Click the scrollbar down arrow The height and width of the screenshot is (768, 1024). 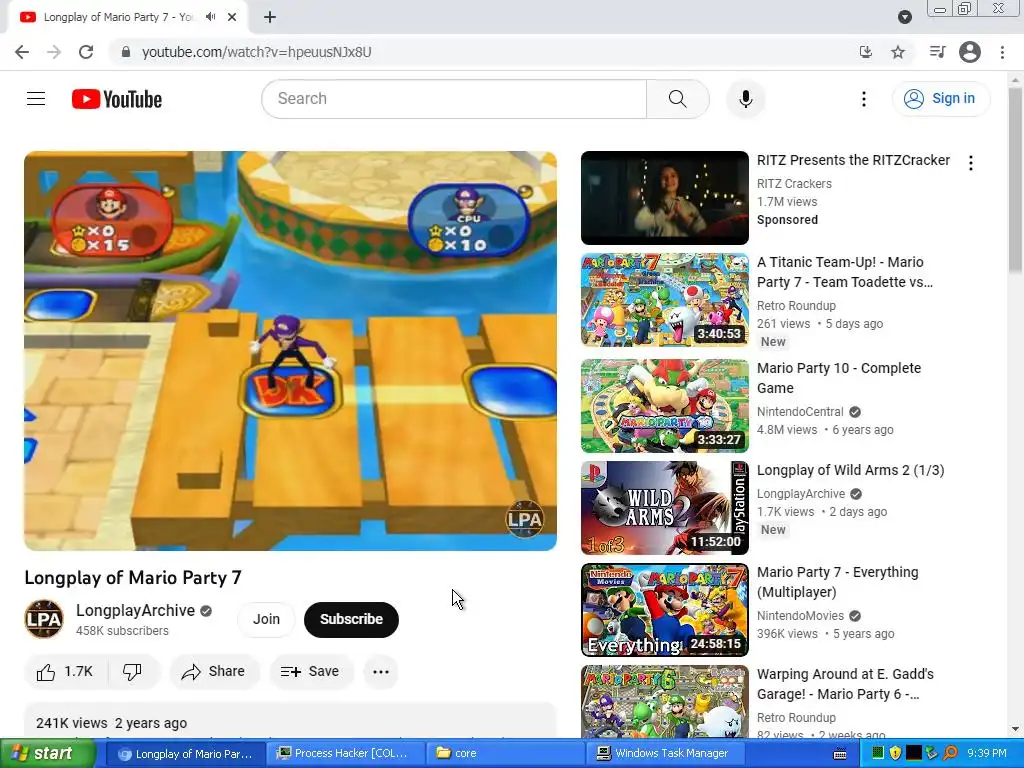1015,729
